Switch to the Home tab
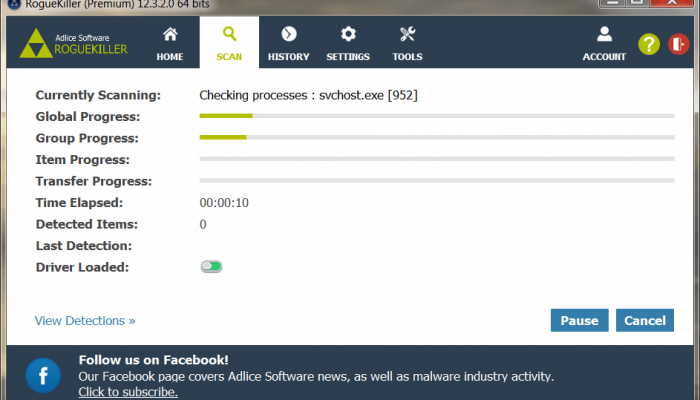The image size is (700, 400). [170, 44]
